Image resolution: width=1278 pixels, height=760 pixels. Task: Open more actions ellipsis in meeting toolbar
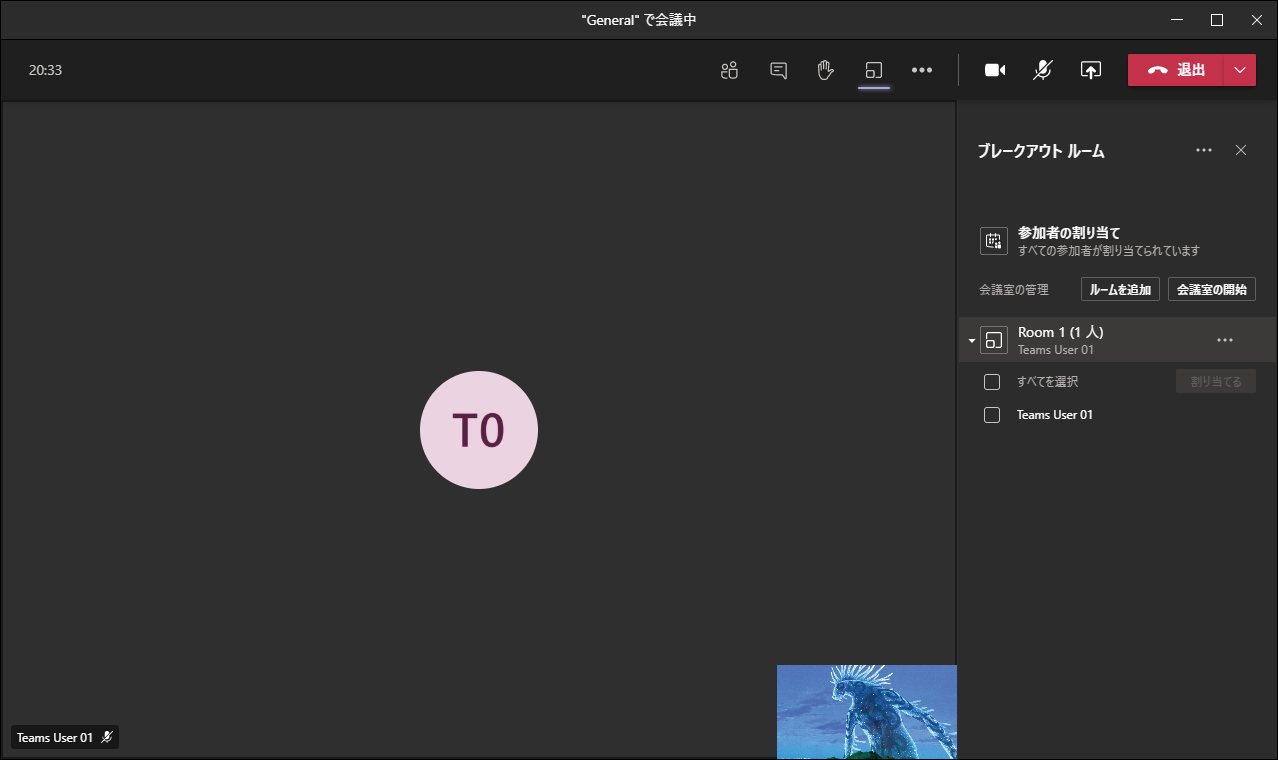[922, 70]
